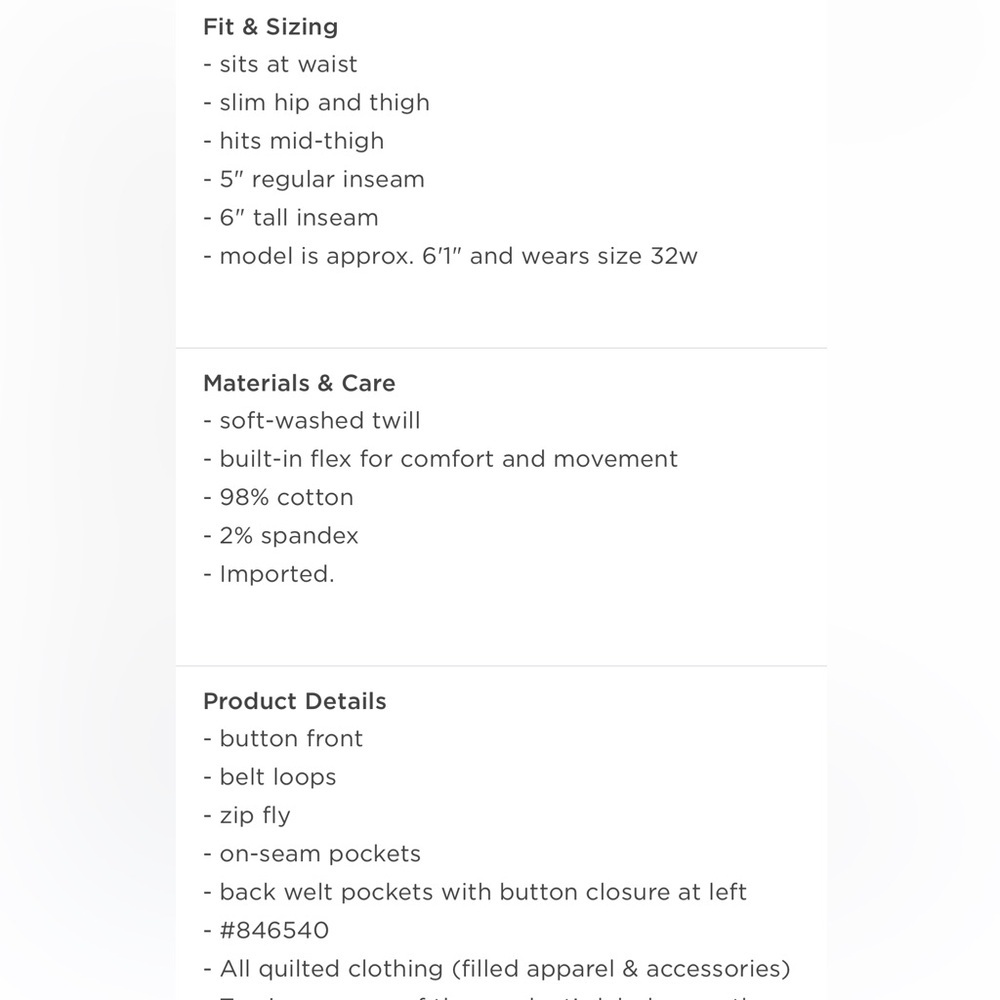Click the Materials & Care heading

tap(299, 383)
